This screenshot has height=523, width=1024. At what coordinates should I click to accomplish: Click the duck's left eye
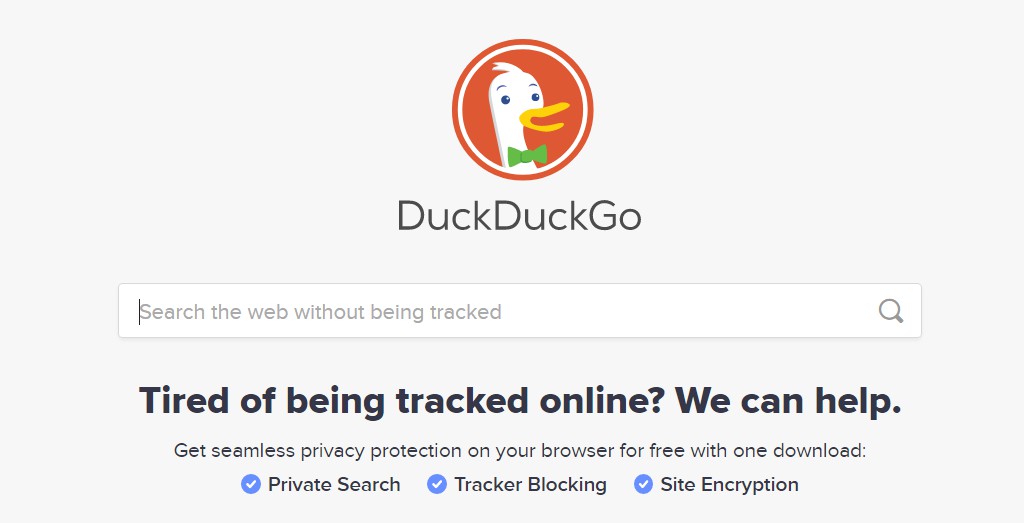(505, 99)
